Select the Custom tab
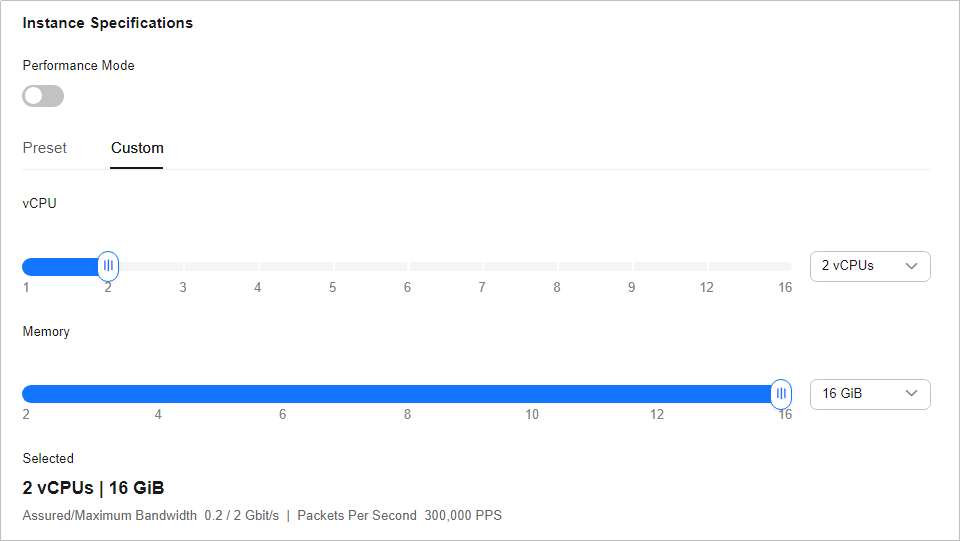 pyautogui.click(x=137, y=148)
